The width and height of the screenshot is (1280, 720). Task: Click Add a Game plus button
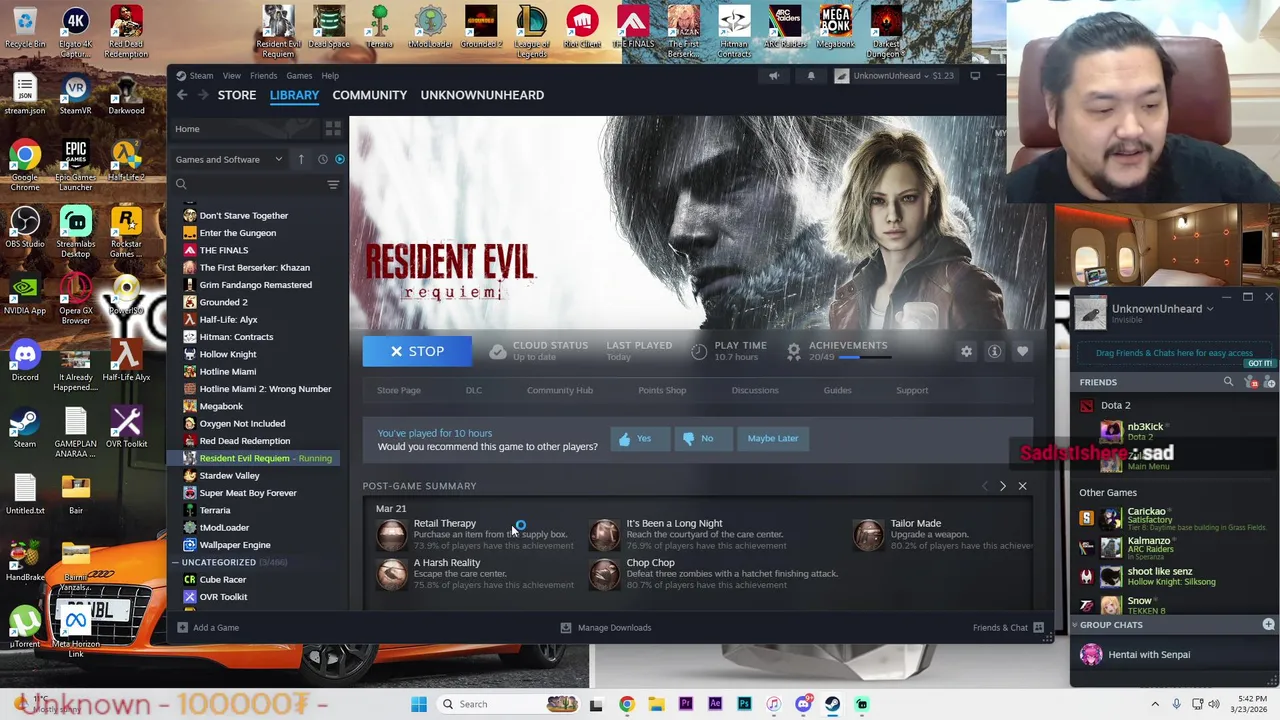coord(182,628)
